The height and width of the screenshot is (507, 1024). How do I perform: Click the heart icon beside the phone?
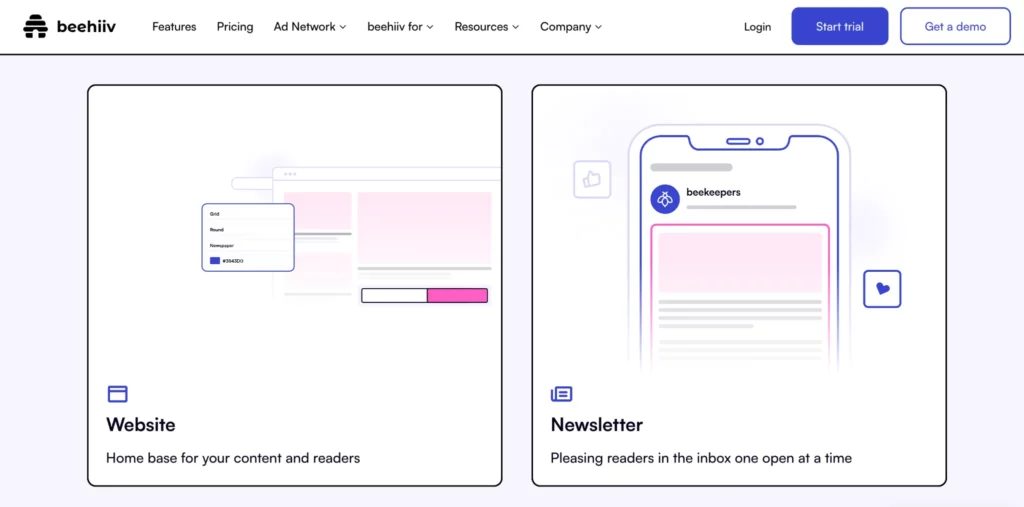tap(882, 289)
